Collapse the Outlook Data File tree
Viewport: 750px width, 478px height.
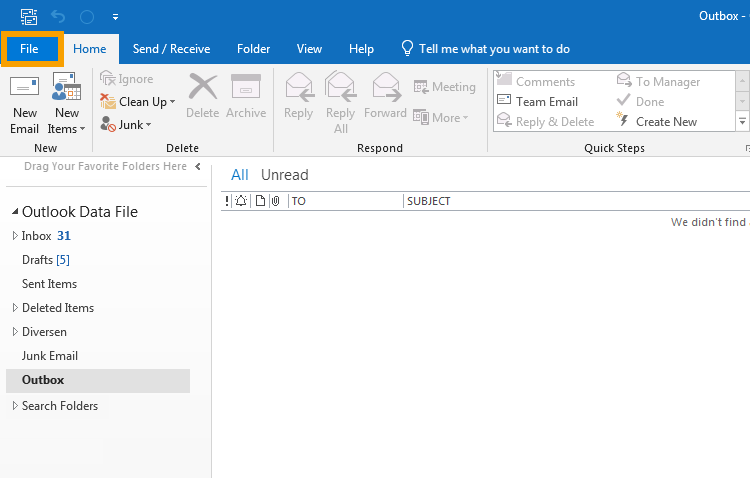point(15,211)
